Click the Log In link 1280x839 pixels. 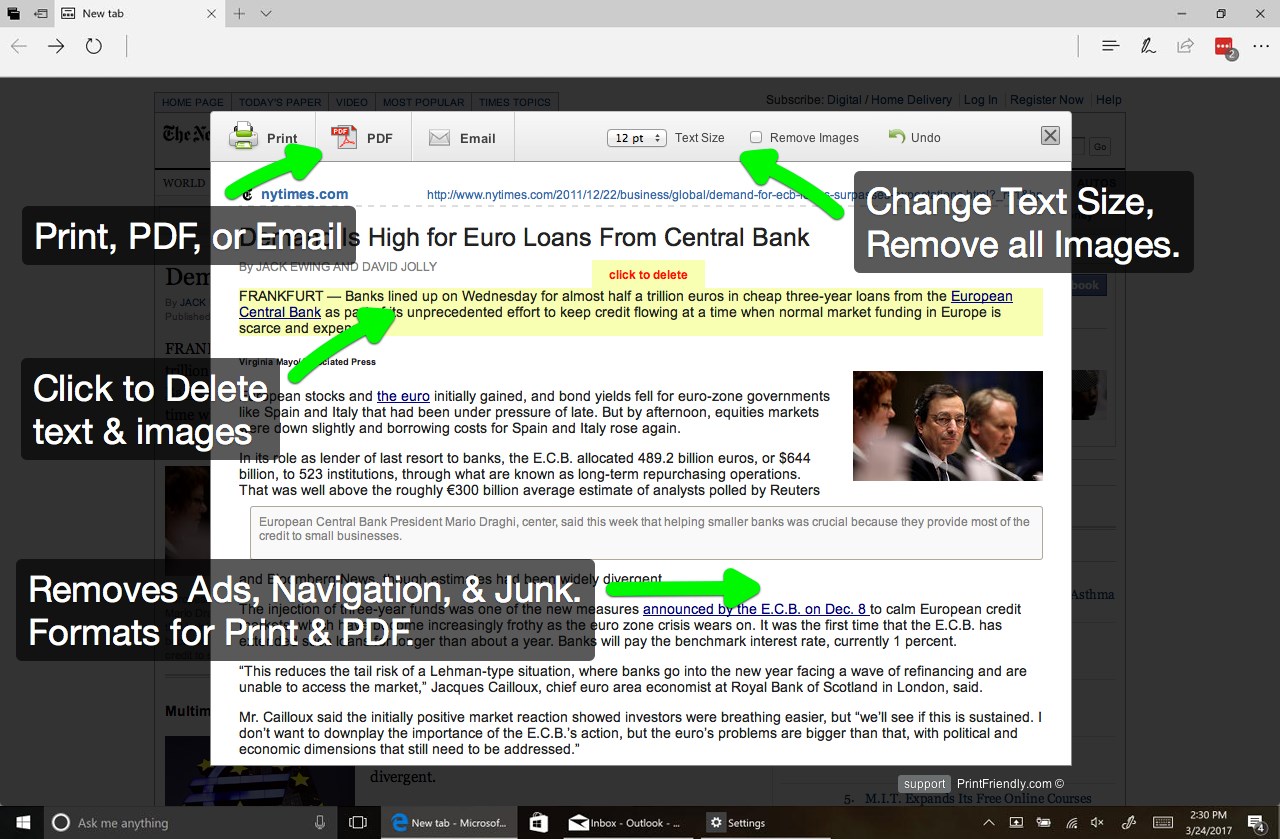981,99
